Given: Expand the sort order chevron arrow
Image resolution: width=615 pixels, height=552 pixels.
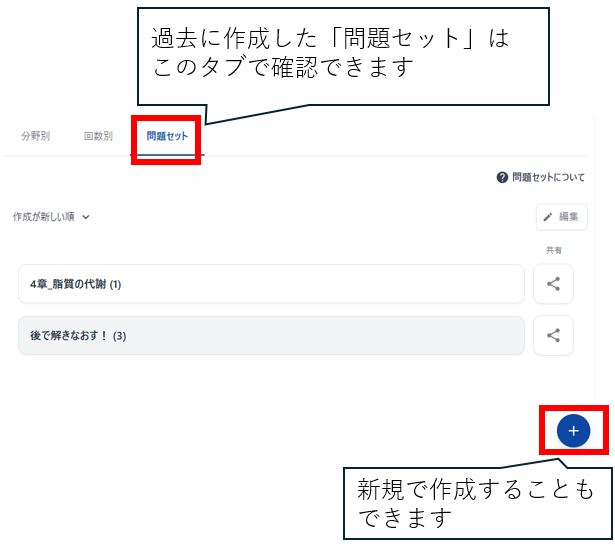Looking at the screenshot, I should coord(86,217).
